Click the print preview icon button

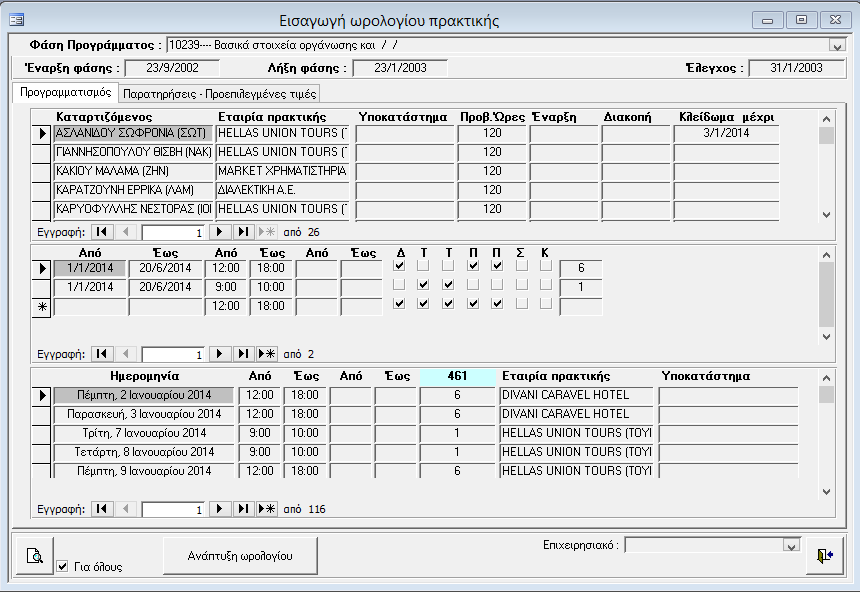[35, 555]
